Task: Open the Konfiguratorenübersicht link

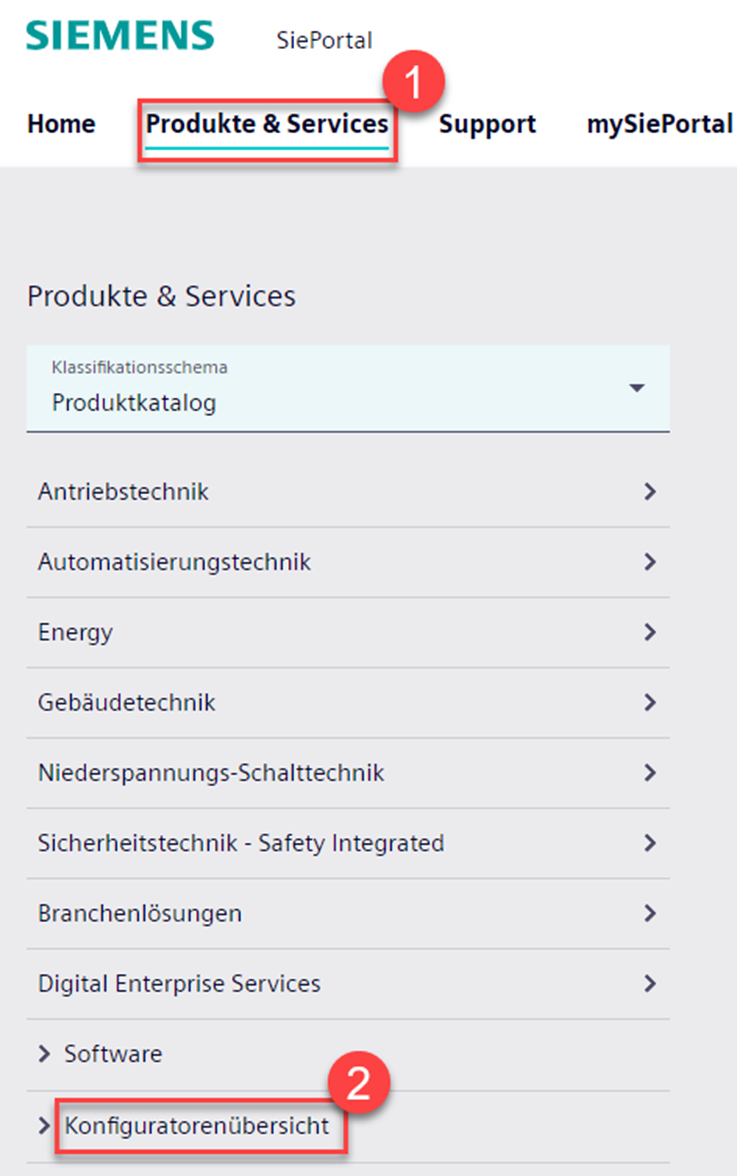Action: (197, 1126)
